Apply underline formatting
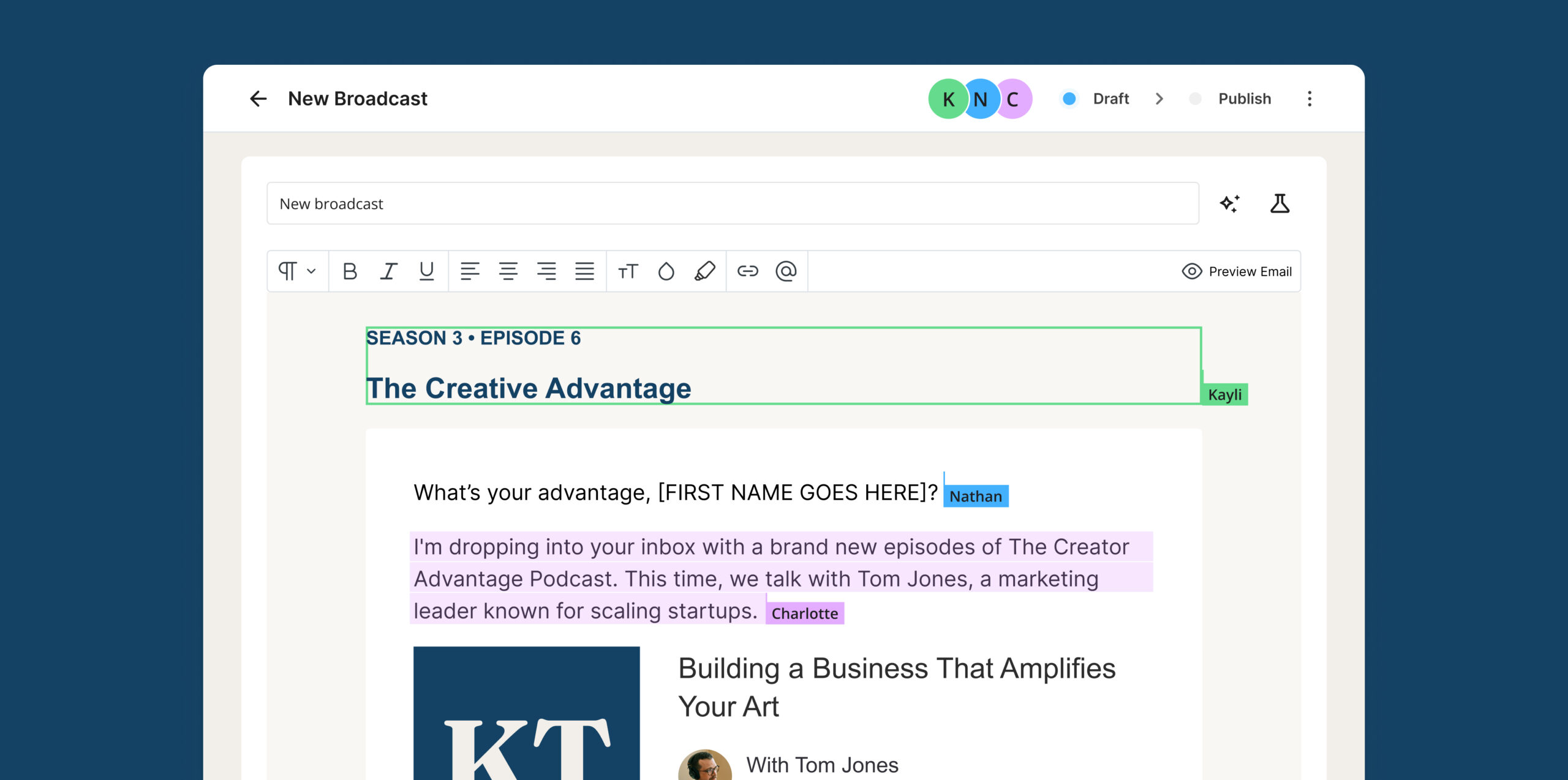The height and width of the screenshot is (780, 1568). point(426,271)
